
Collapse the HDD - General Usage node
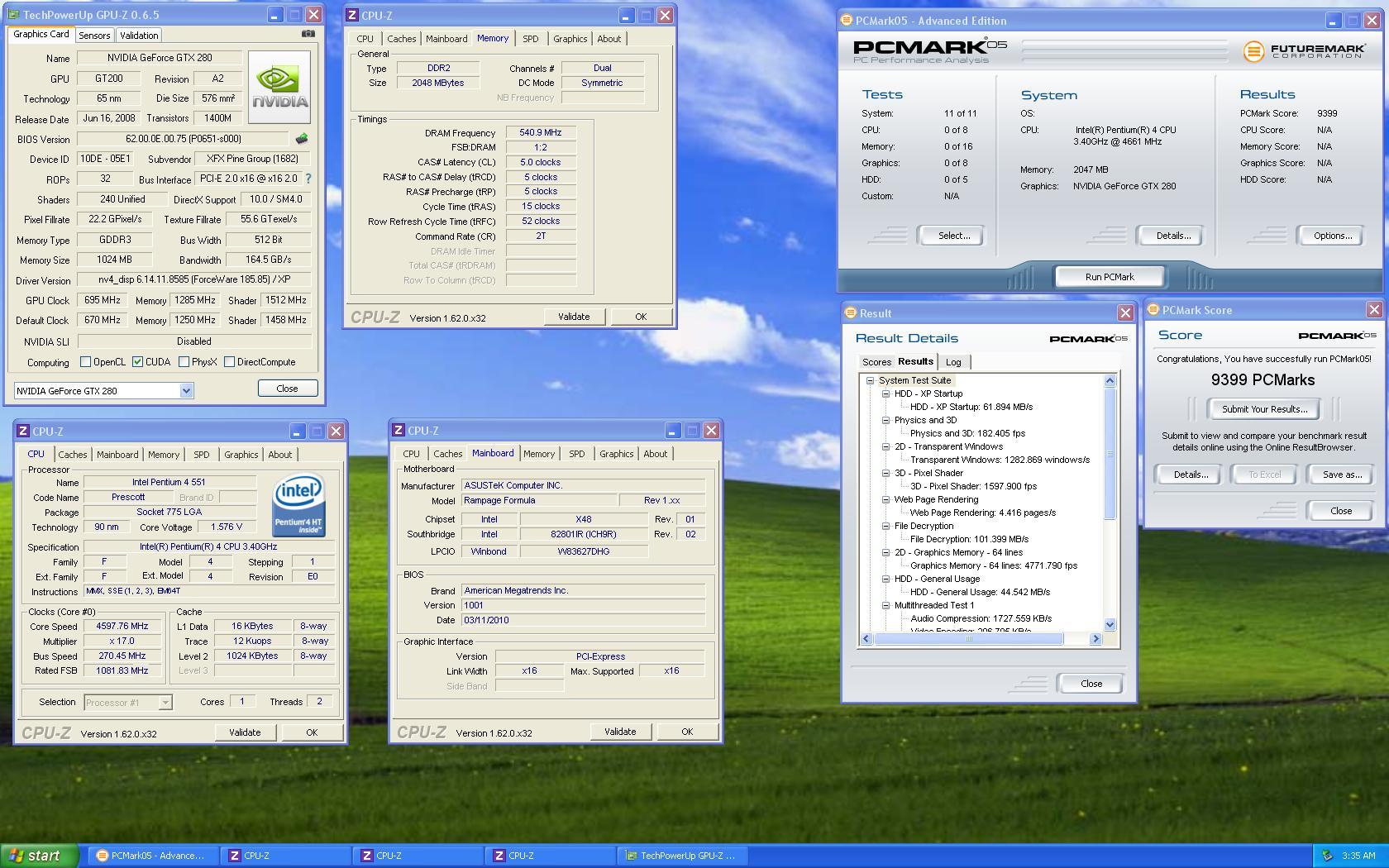(885, 579)
